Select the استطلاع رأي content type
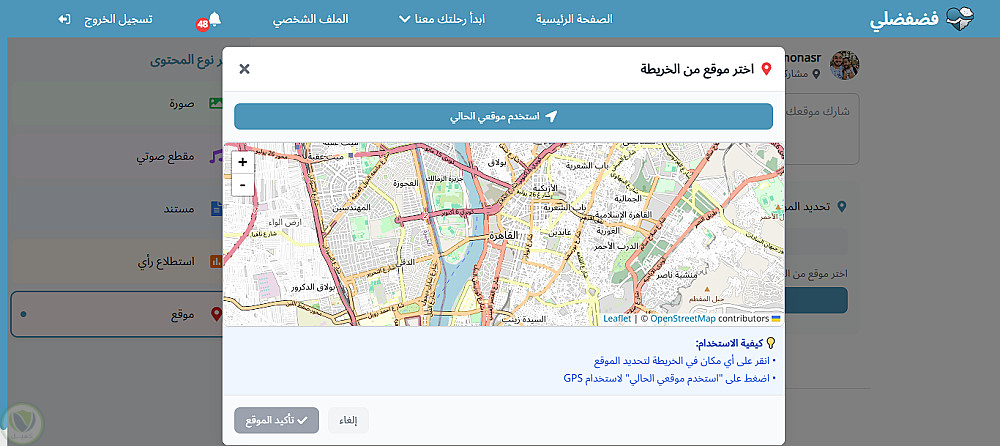This screenshot has height=446, width=1000. 117,261
